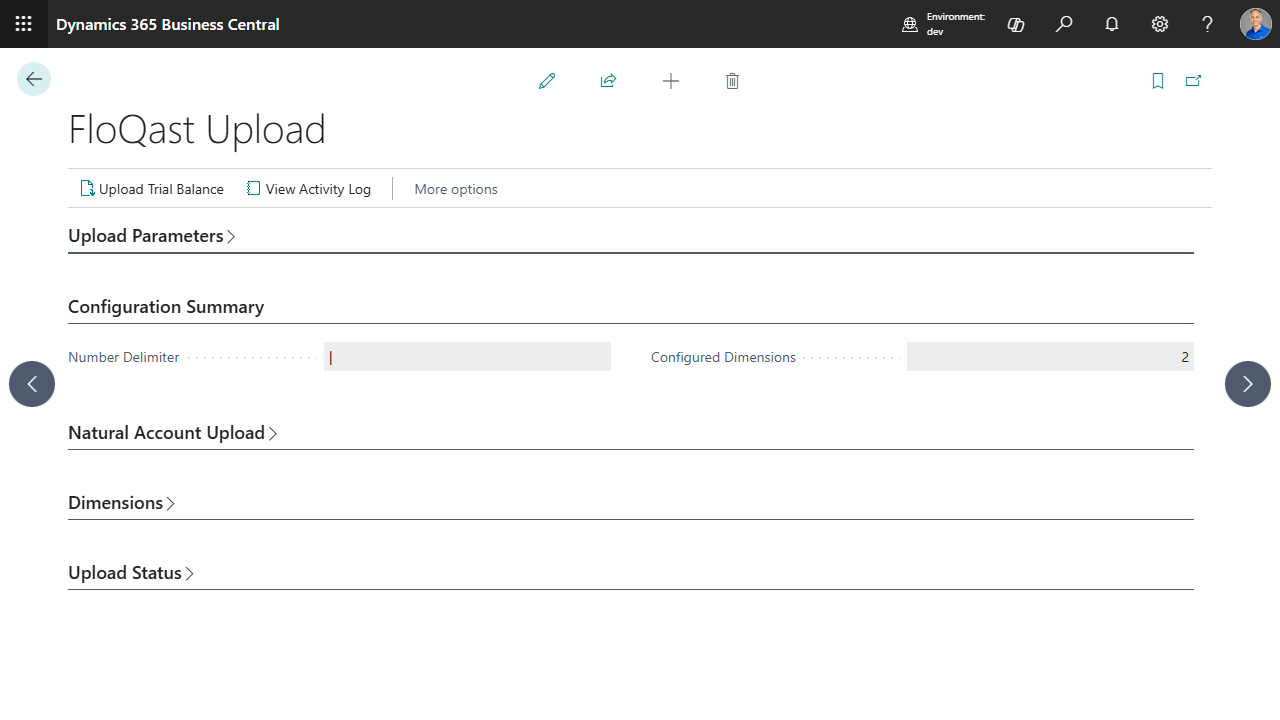Open the Copilot icon in header
1280x720 pixels.
[1016, 24]
